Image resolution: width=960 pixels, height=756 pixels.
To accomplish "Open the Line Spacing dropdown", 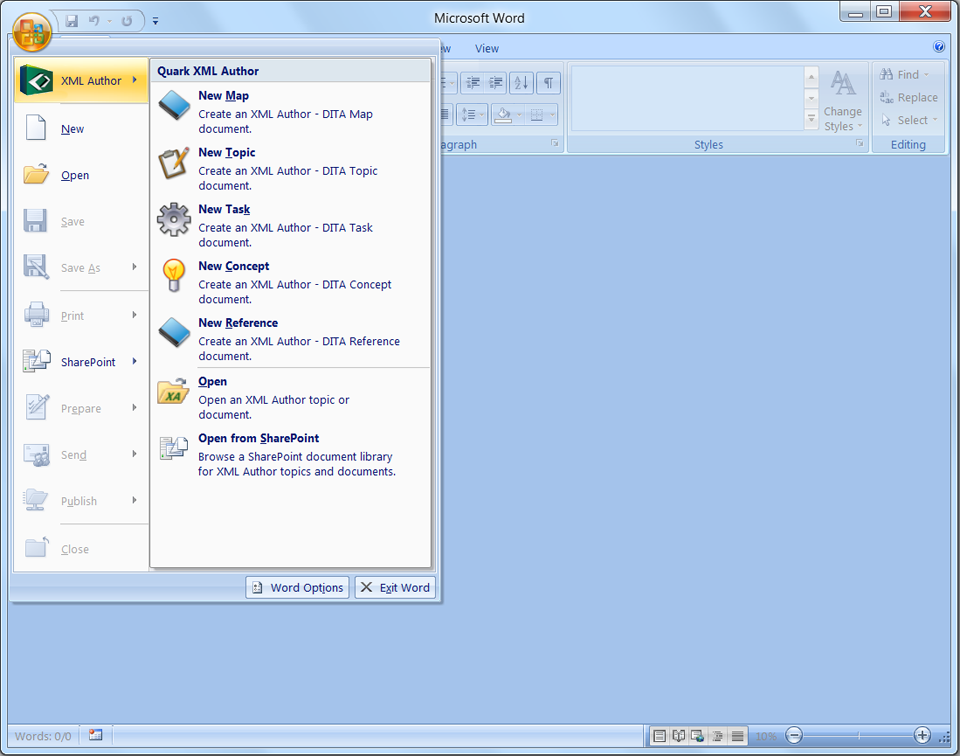I will pos(472,114).
